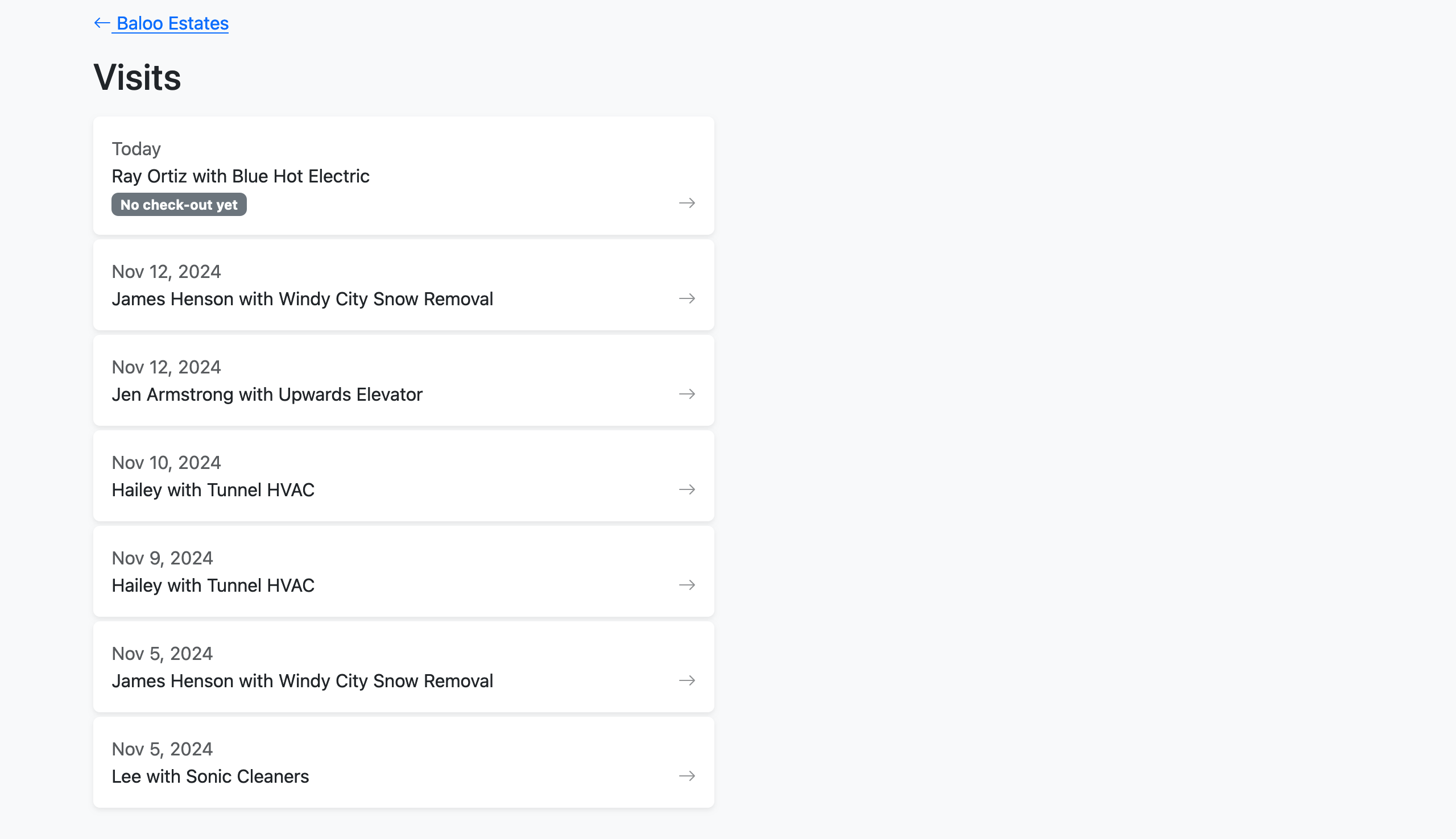The width and height of the screenshot is (1456, 839).
Task: Click the Visits page heading
Action: [x=137, y=77]
